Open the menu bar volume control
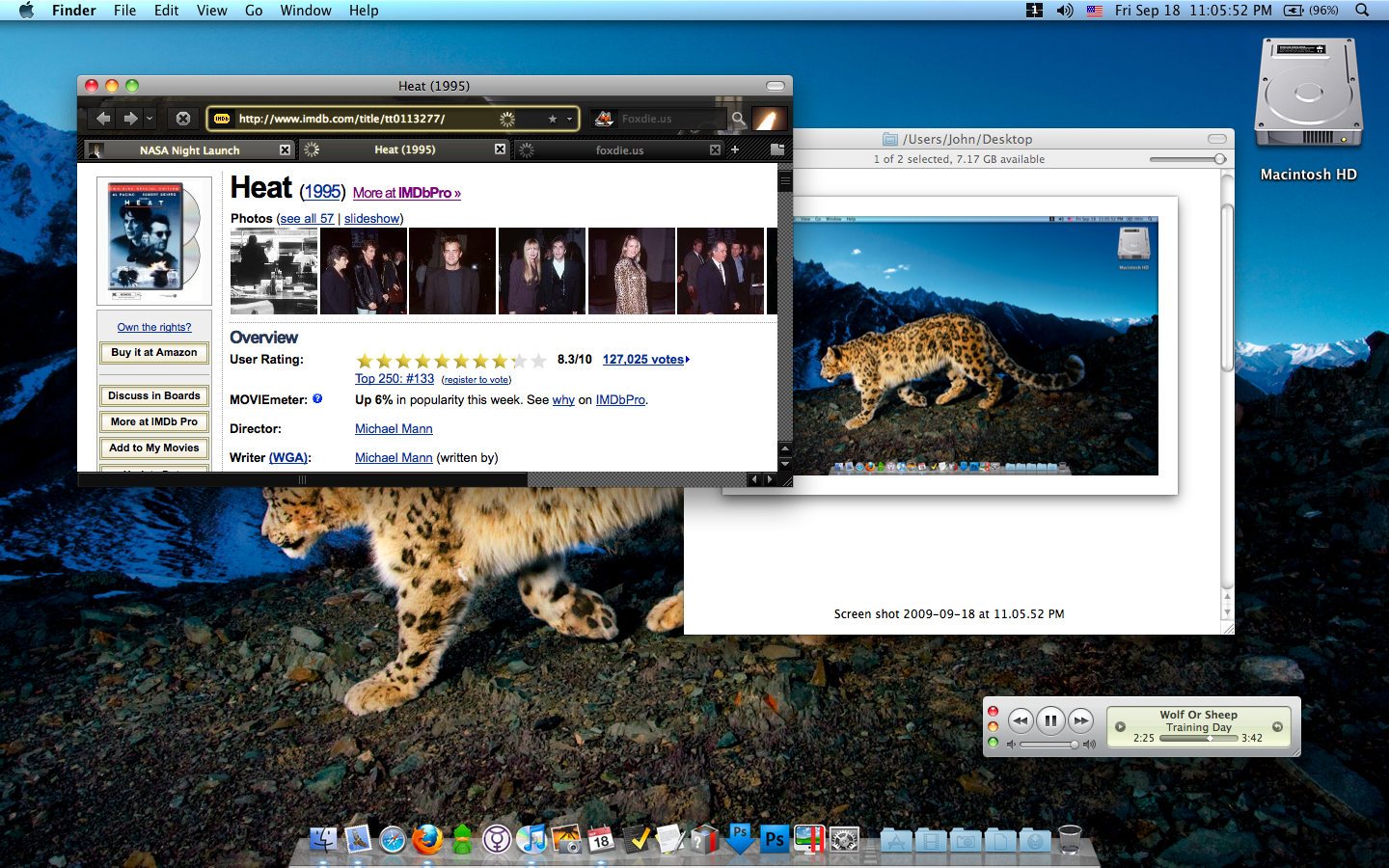The image size is (1389, 868). pos(1065,11)
